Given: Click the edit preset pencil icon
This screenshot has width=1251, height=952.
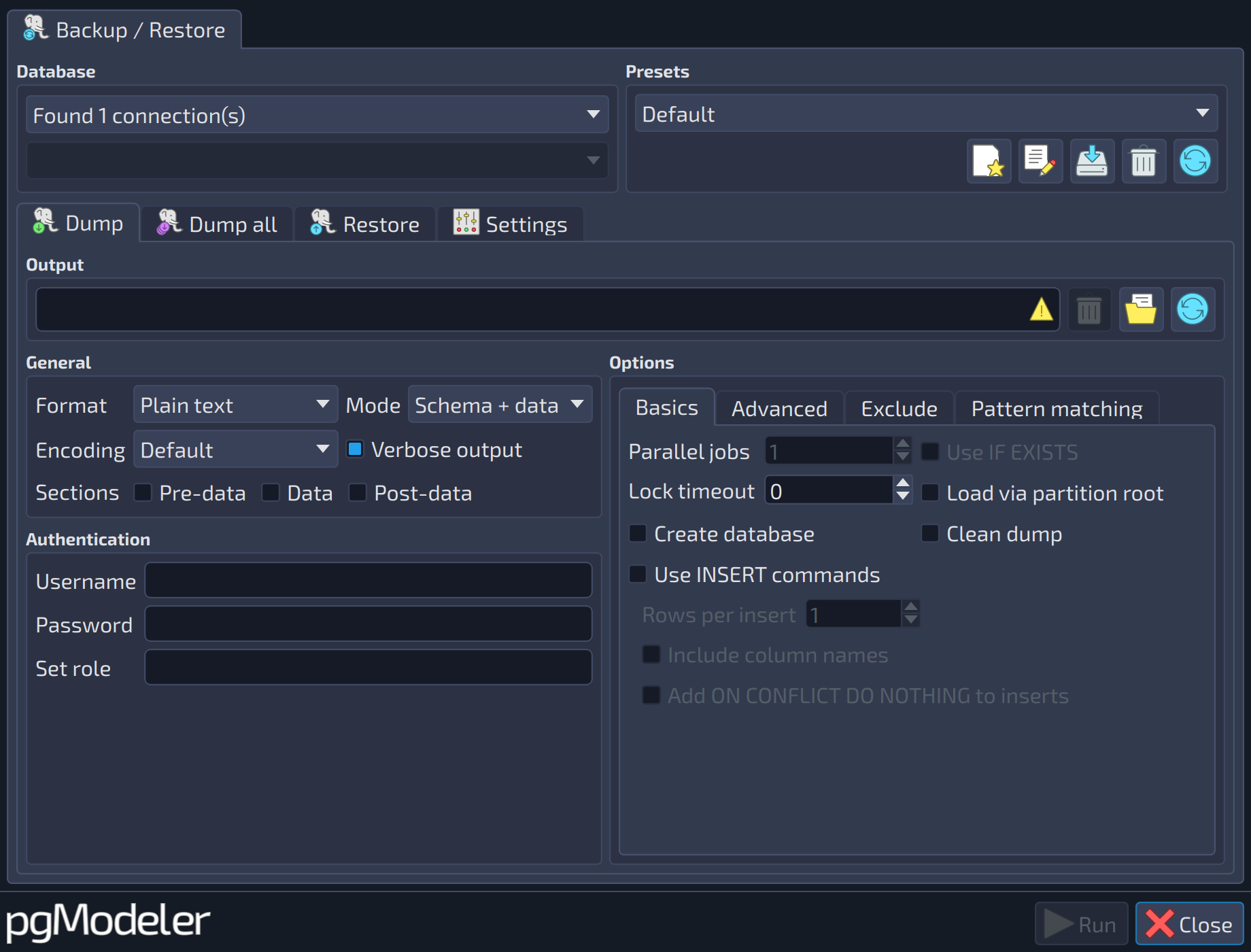Looking at the screenshot, I should click(1040, 162).
